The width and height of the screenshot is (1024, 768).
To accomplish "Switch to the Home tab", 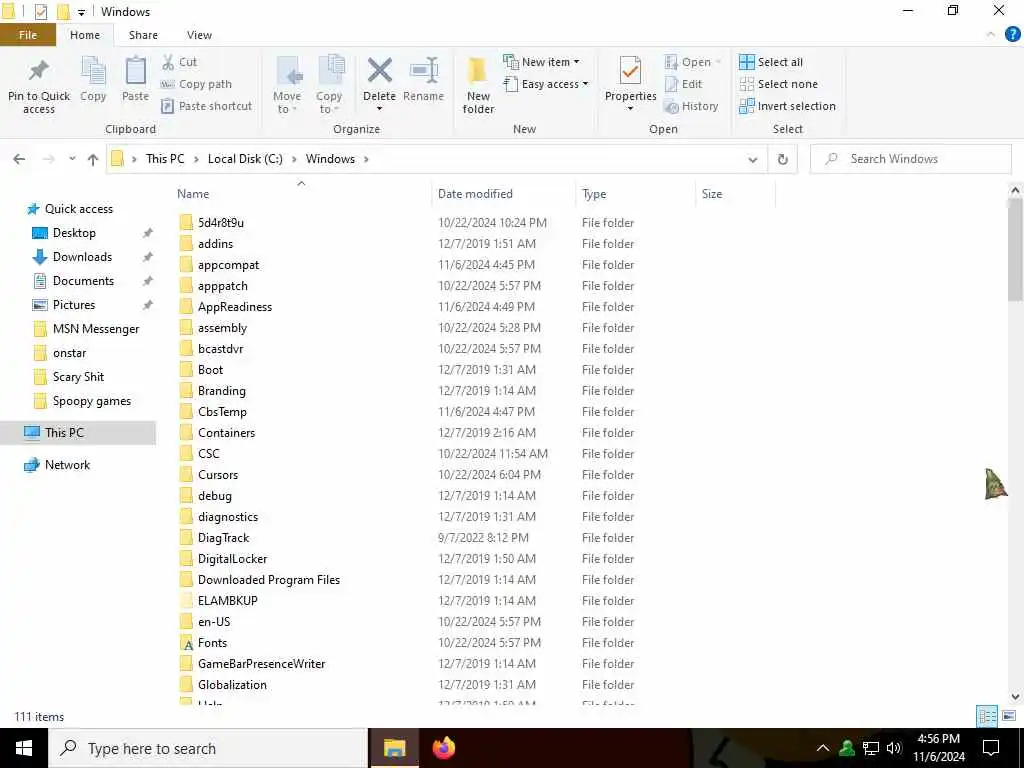I will point(85,35).
